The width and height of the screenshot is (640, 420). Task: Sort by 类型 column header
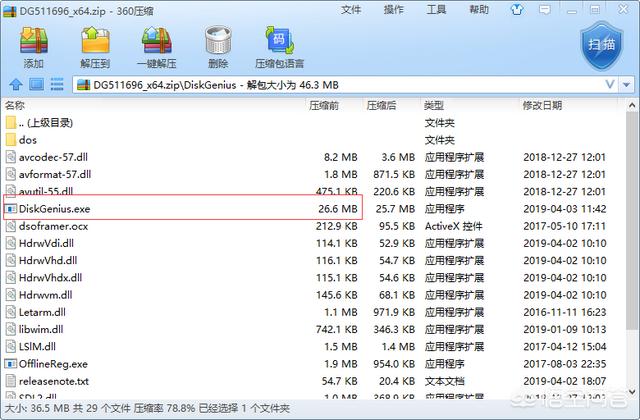coord(433,105)
